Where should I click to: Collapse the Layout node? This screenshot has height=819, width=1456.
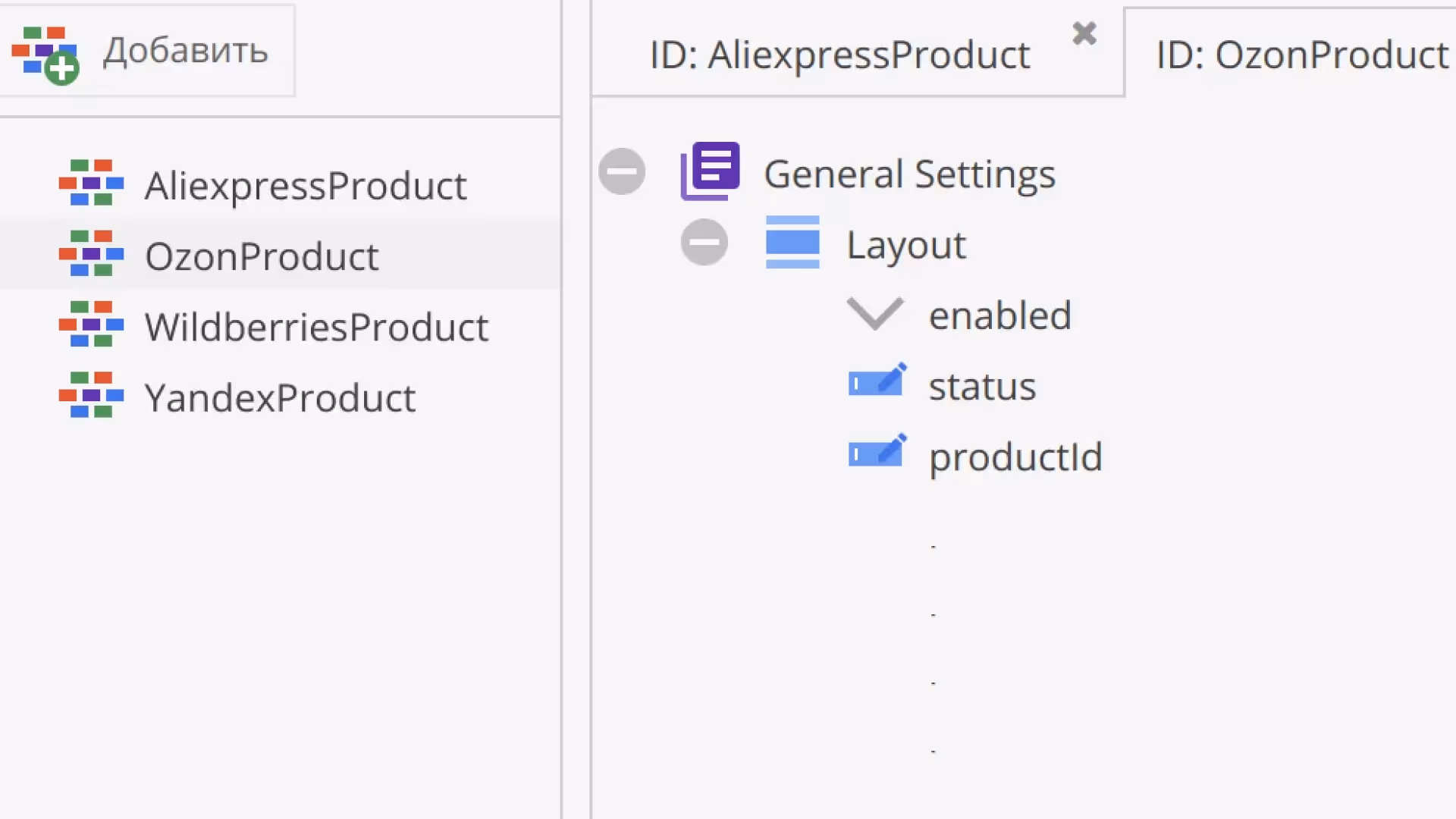pyautogui.click(x=704, y=243)
